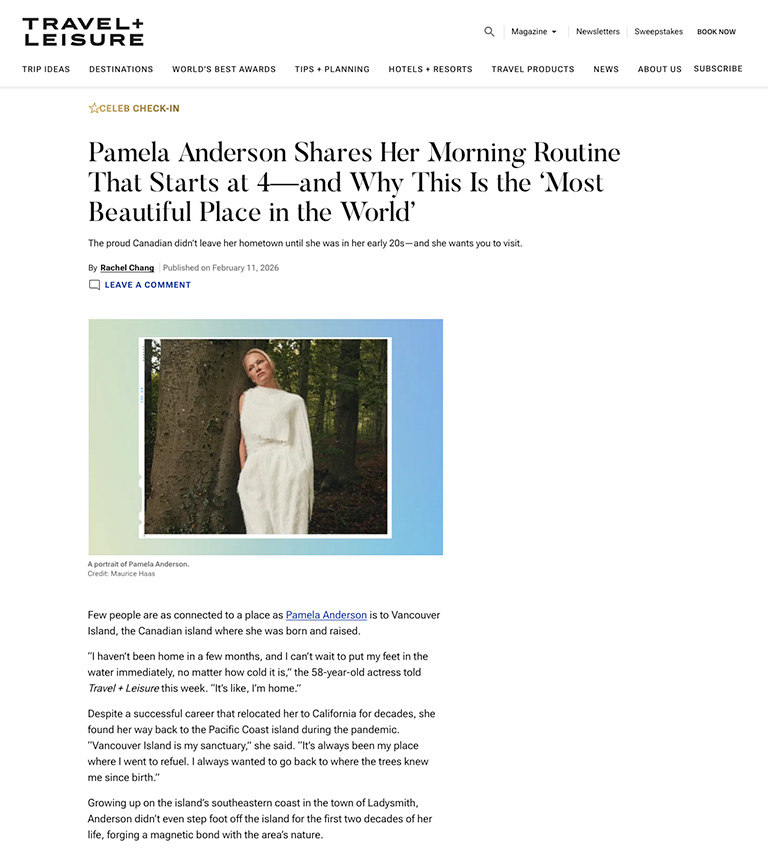The height and width of the screenshot is (864, 768).
Task: Choose Tips + Planning in navigation
Action: click(332, 69)
